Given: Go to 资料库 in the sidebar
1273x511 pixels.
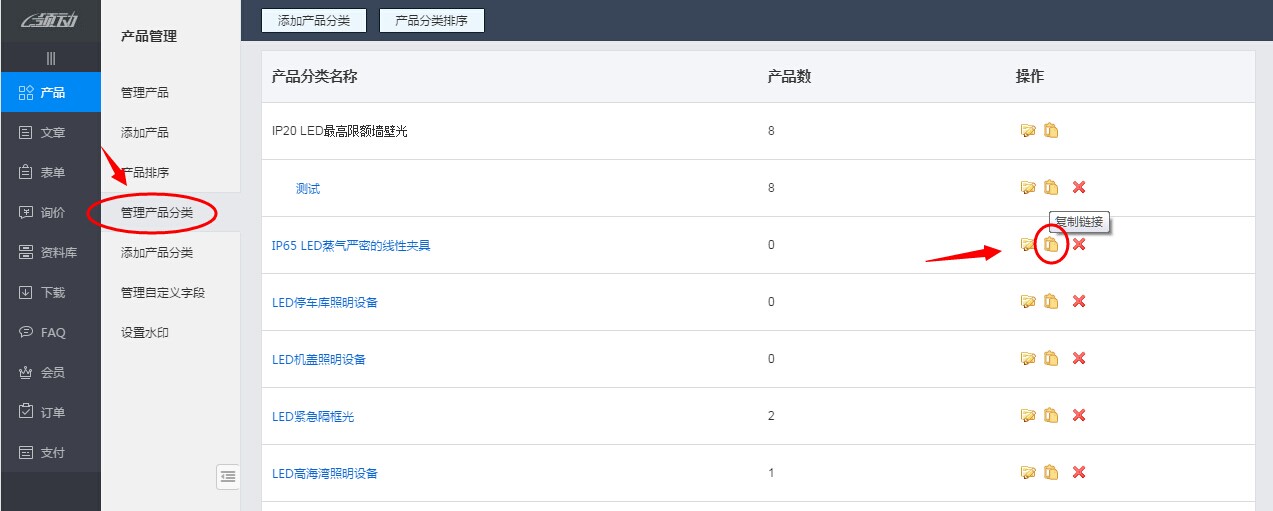Looking at the screenshot, I should point(50,253).
